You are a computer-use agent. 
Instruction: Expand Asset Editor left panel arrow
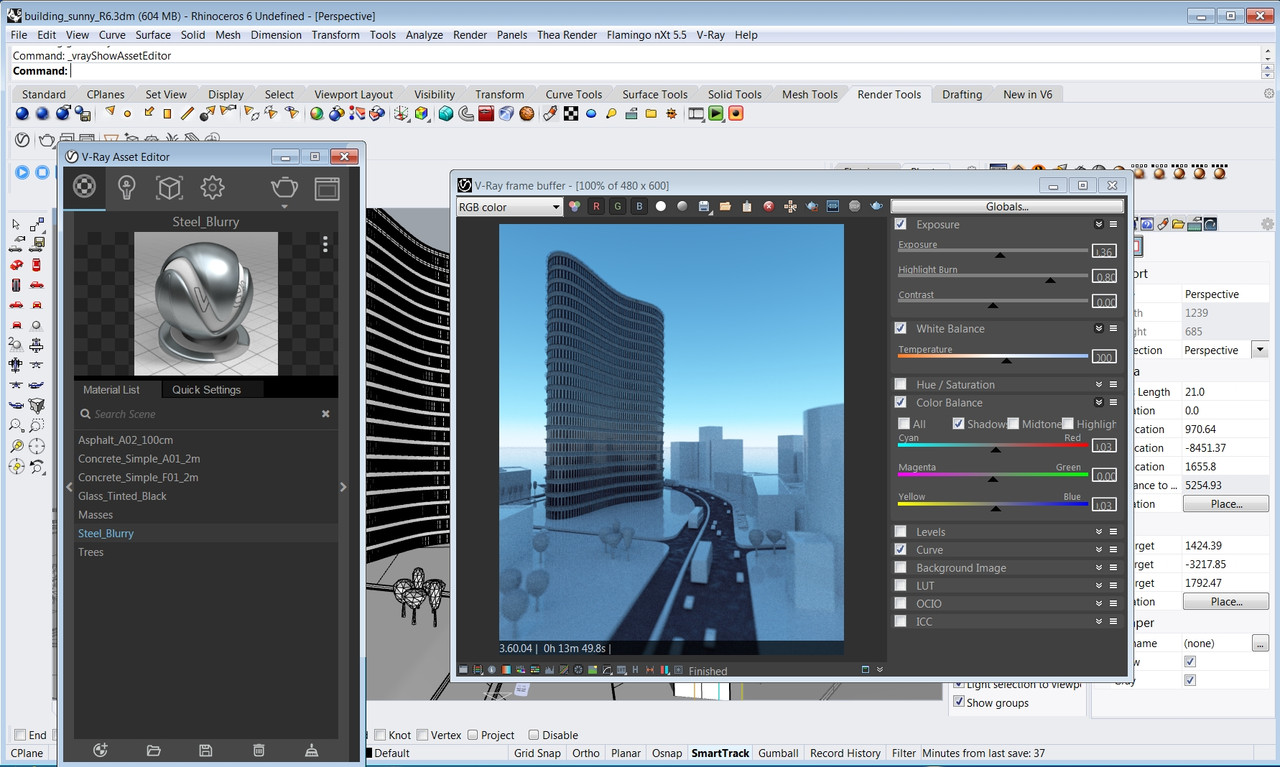tap(69, 487)
